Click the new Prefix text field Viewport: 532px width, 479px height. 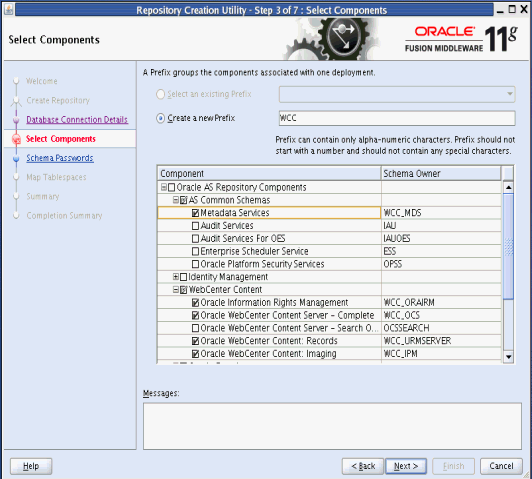(x=397, y=118)
